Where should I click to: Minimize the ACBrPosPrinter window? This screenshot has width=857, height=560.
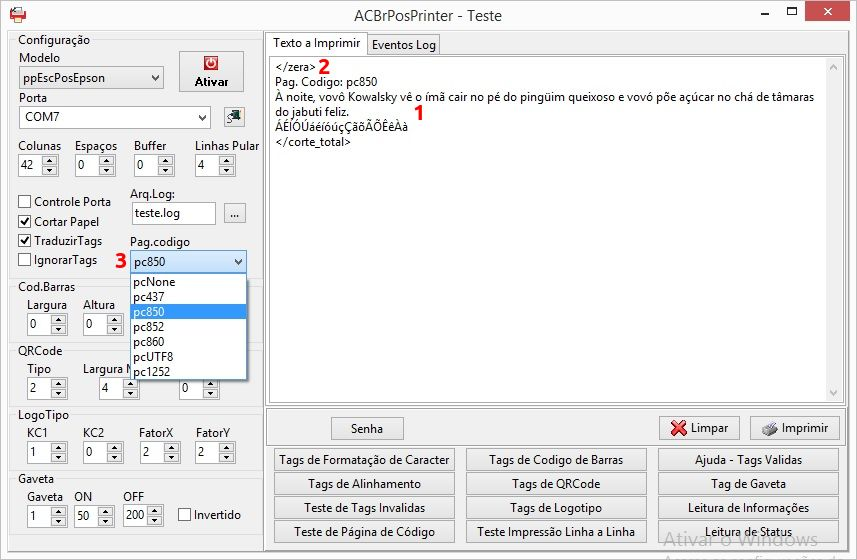pos(765,12)
